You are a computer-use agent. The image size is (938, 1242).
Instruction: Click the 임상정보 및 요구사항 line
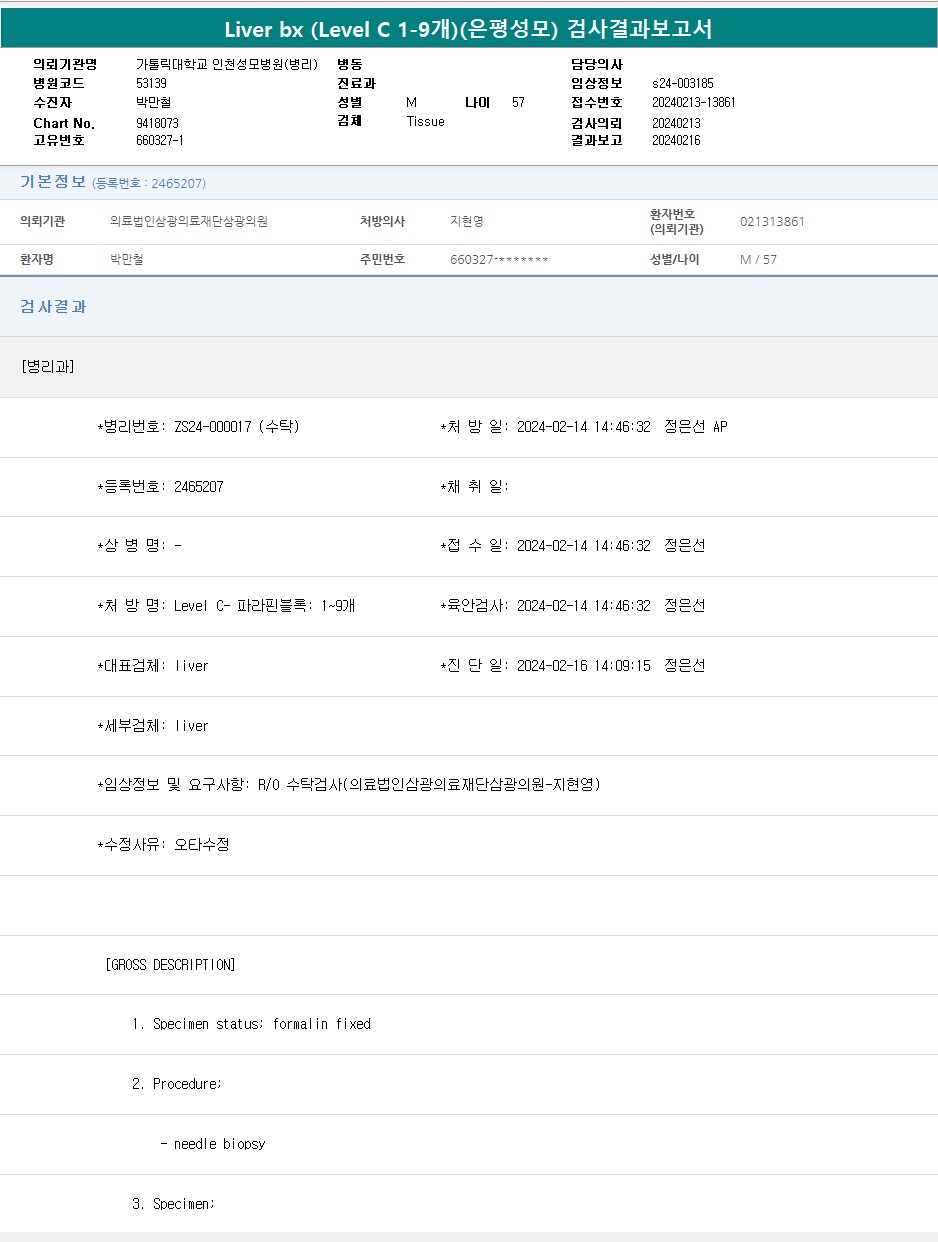coord(348,785)
